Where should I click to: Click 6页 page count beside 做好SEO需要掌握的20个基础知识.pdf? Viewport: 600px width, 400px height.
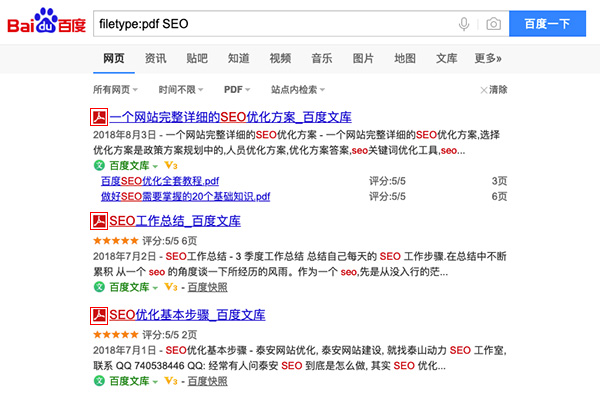[x=499, y=196]
